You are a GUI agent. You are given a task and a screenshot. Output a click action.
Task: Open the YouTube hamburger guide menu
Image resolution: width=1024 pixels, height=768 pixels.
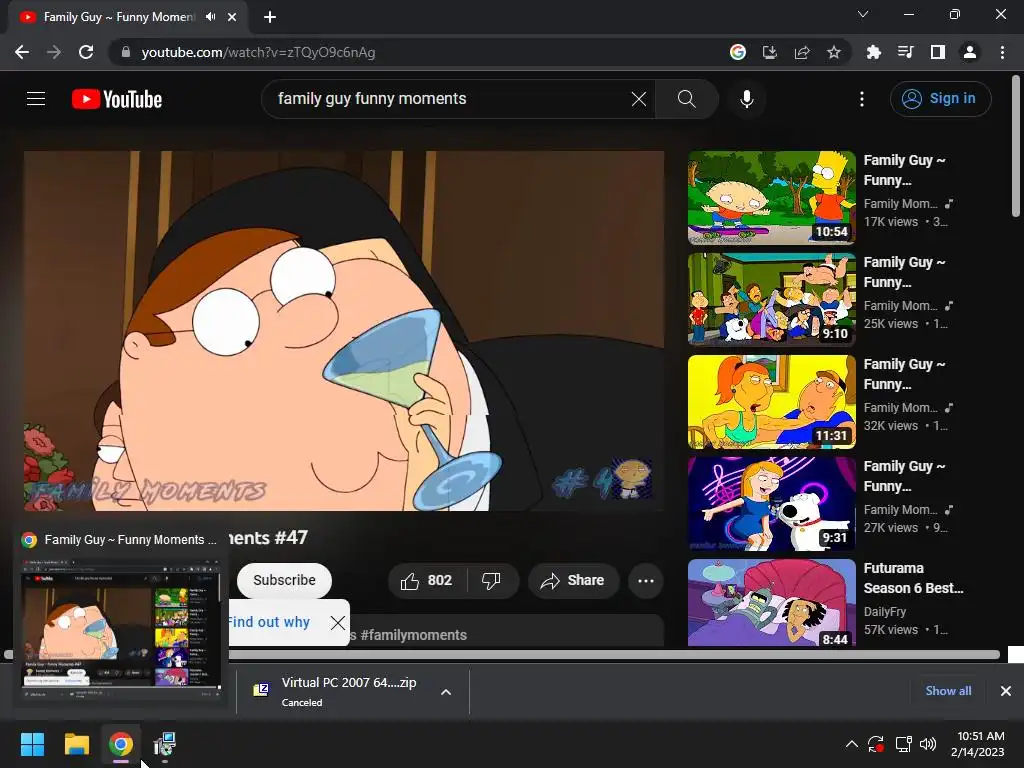tap(36, 99)
